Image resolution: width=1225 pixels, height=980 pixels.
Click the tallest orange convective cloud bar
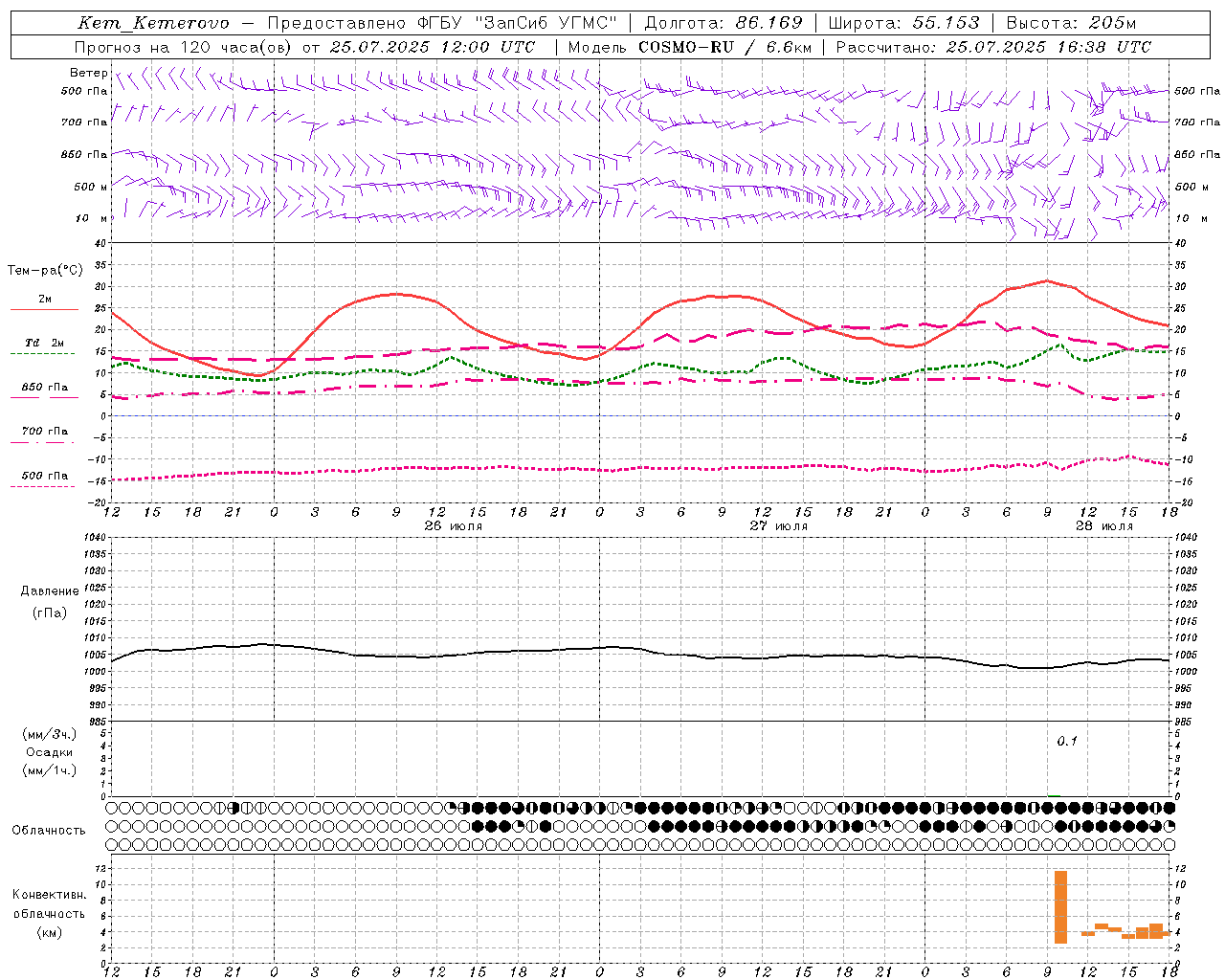(x=1060, y=907)
